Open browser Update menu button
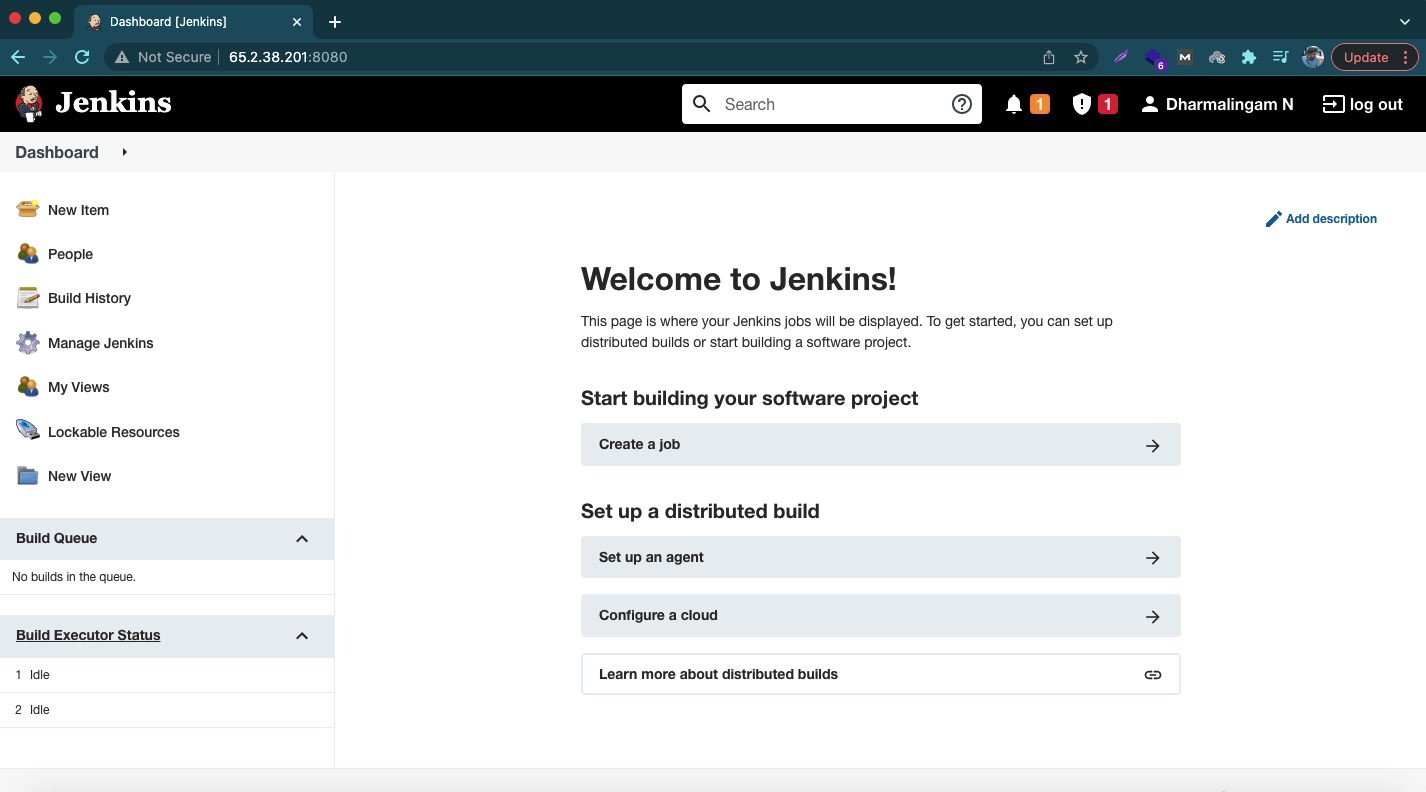This screenshot has height=792, width=1426. pos(1375,57)
